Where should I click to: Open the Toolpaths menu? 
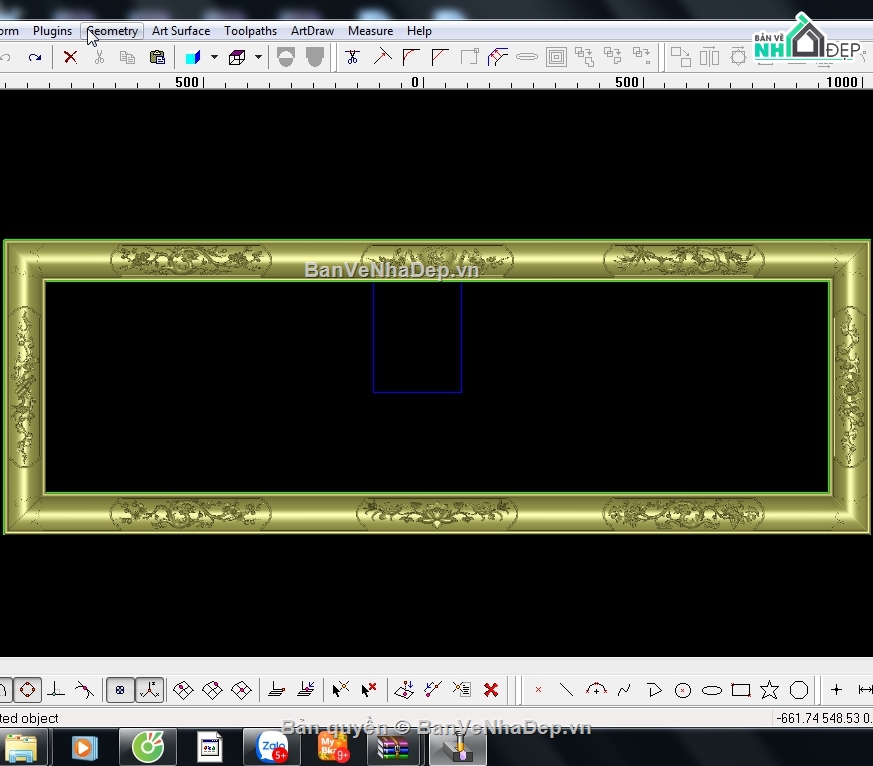[x=251, y=31]
